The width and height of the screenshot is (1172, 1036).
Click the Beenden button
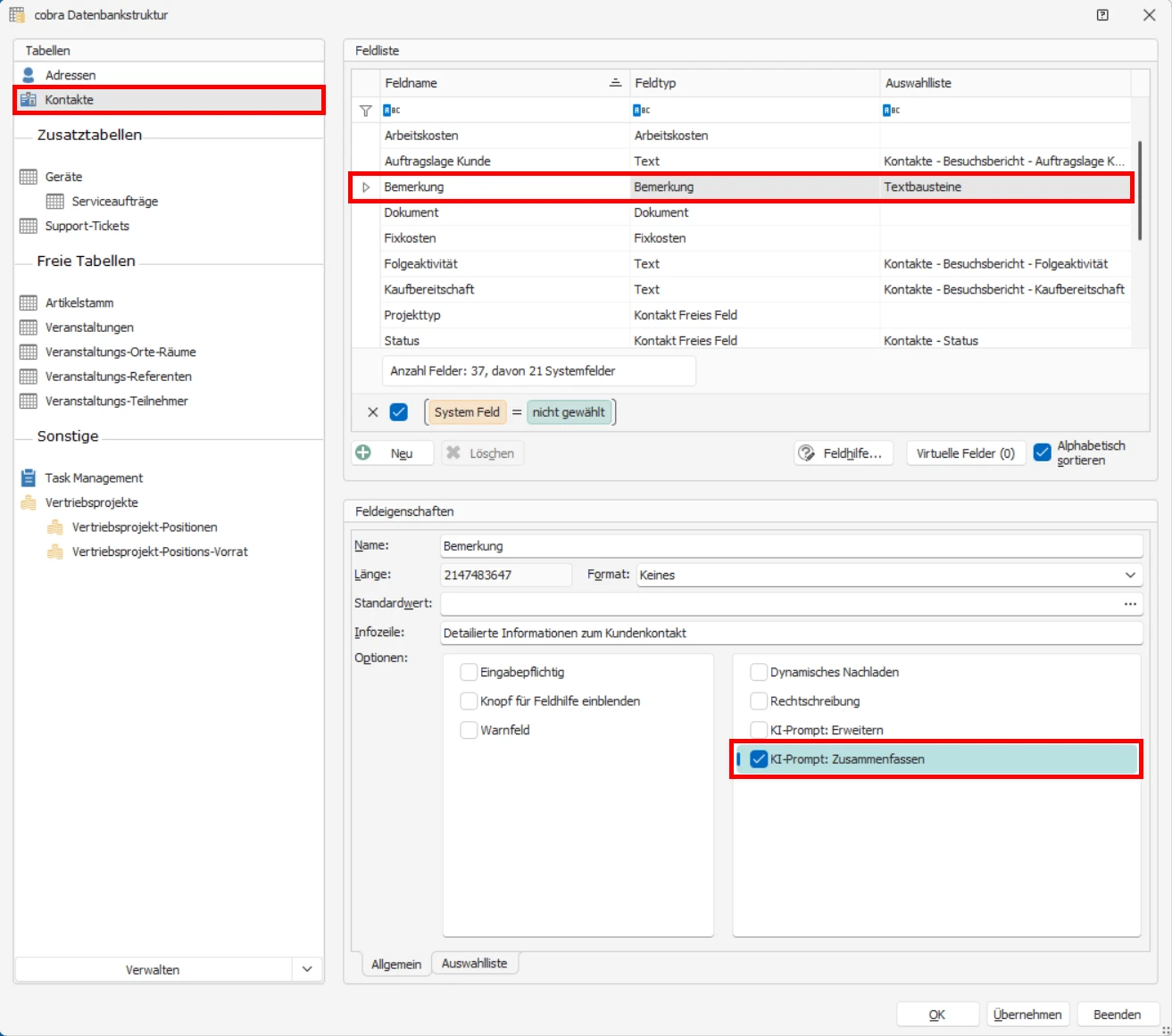tap(1118, 1015)
